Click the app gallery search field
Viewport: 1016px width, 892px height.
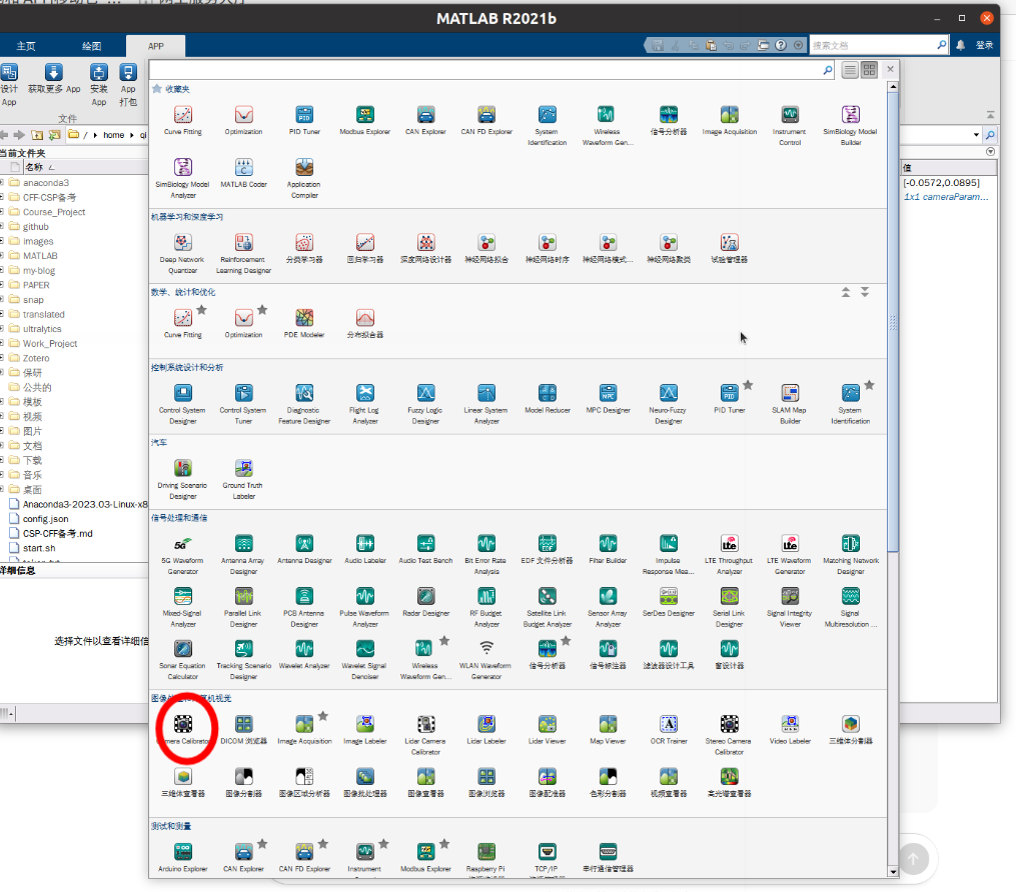490,70
